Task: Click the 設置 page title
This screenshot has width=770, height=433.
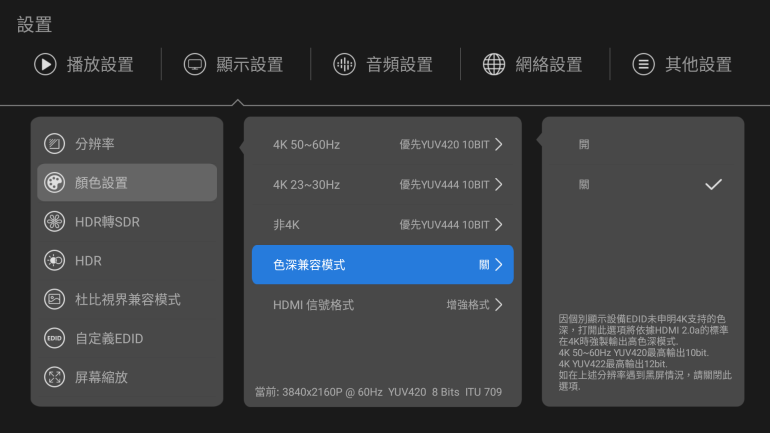Action: (x=34, y=25)
